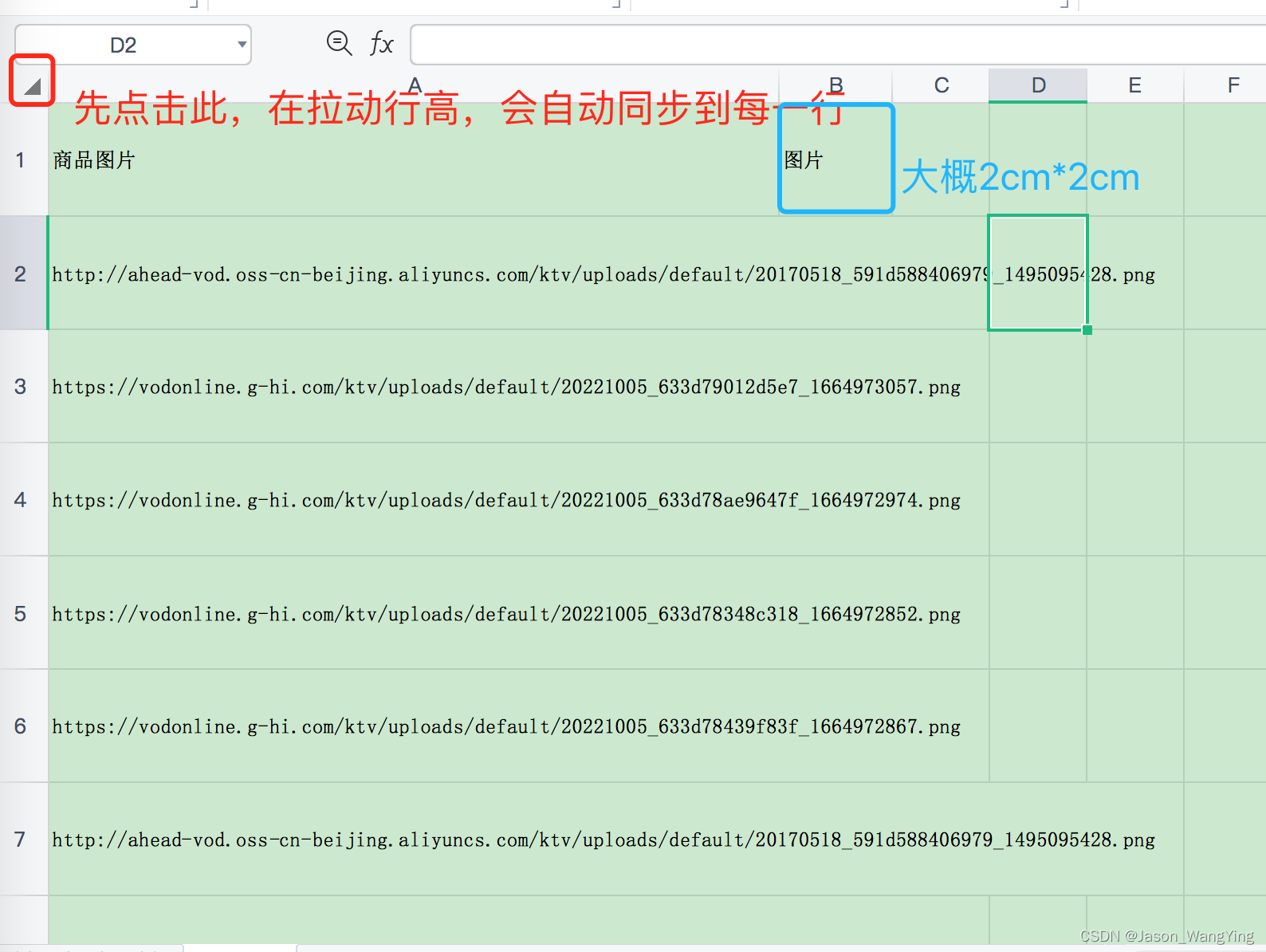
Task: Click row 2 ahead-vod aliyuncs URL
Action: (604, 275)
